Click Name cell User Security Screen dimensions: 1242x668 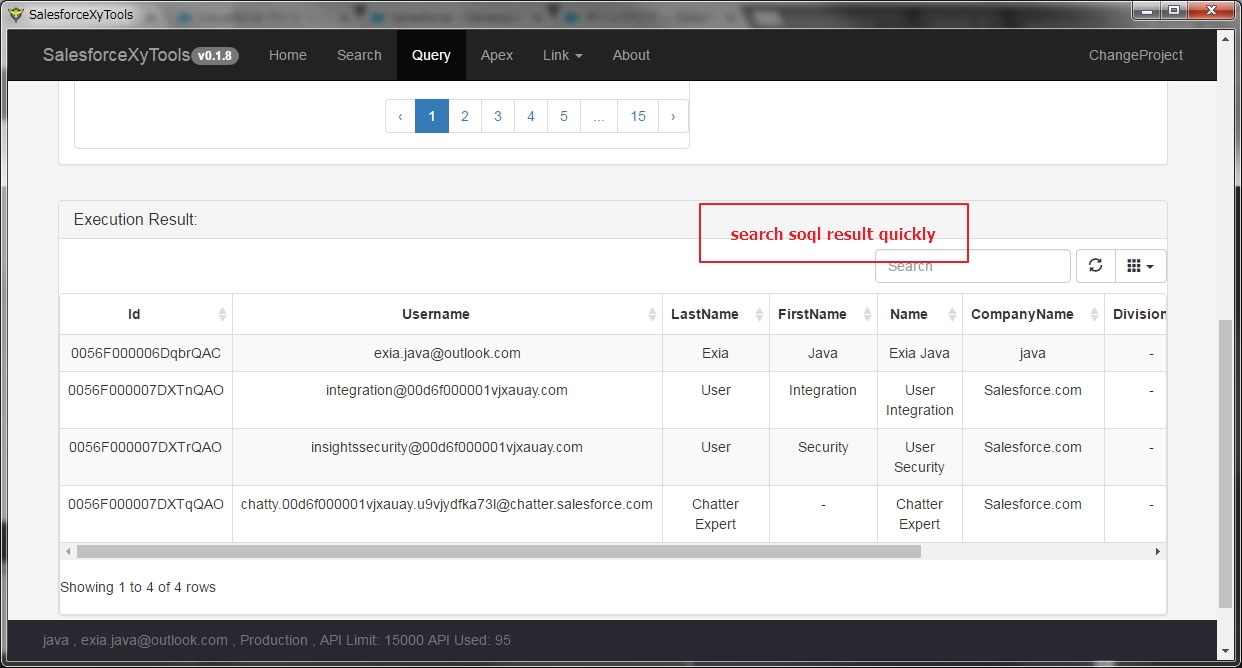click(920, 457)
